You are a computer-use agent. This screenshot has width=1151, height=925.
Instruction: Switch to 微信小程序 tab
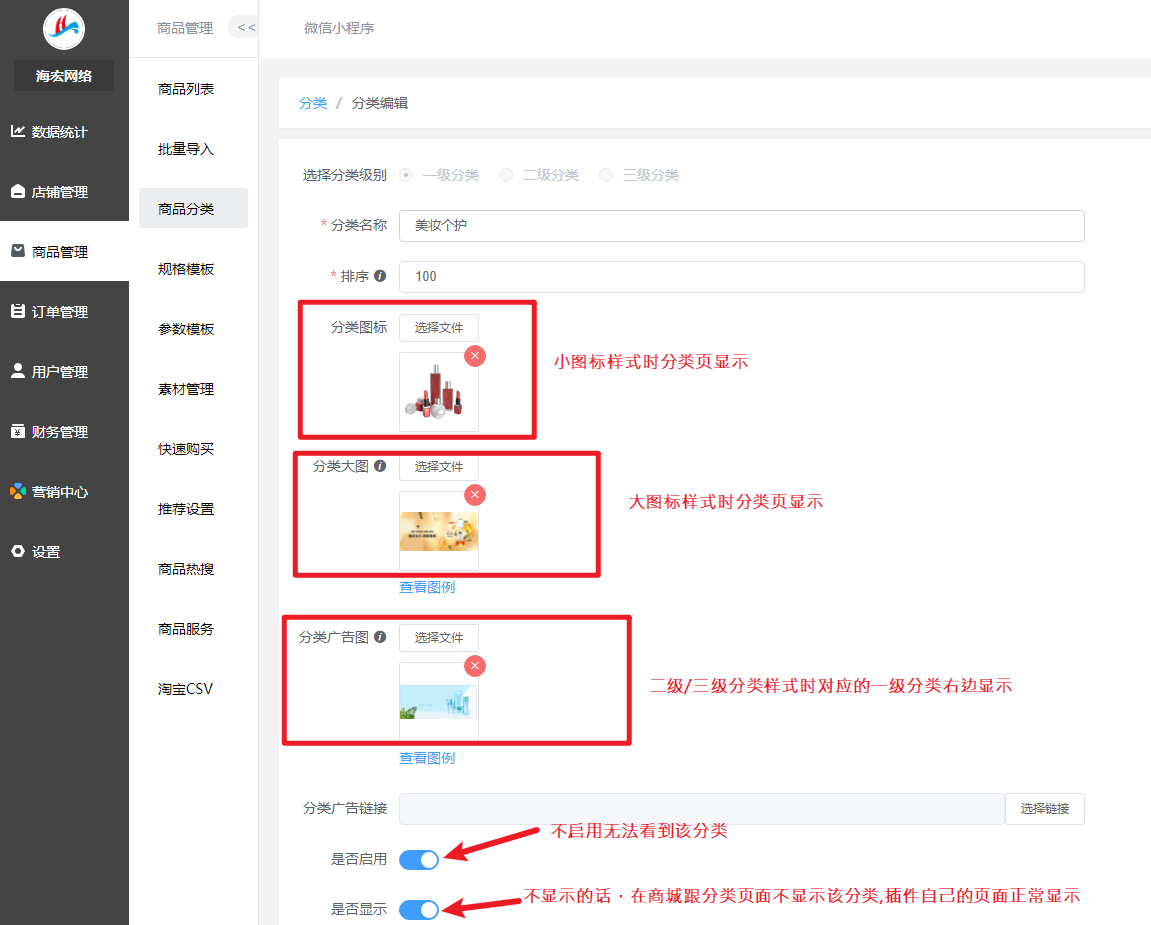(x=339, y=28)
